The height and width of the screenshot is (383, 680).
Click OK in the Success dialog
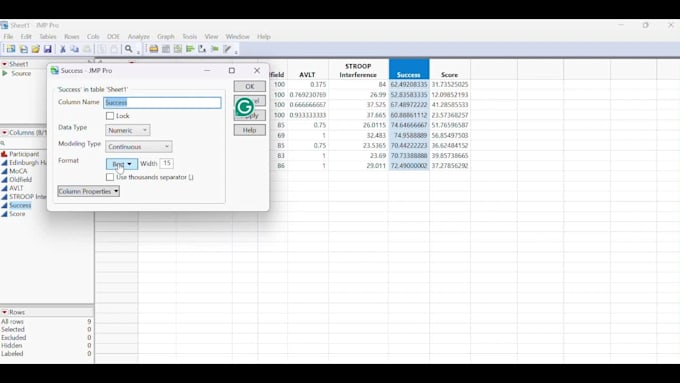pos(250,86)
